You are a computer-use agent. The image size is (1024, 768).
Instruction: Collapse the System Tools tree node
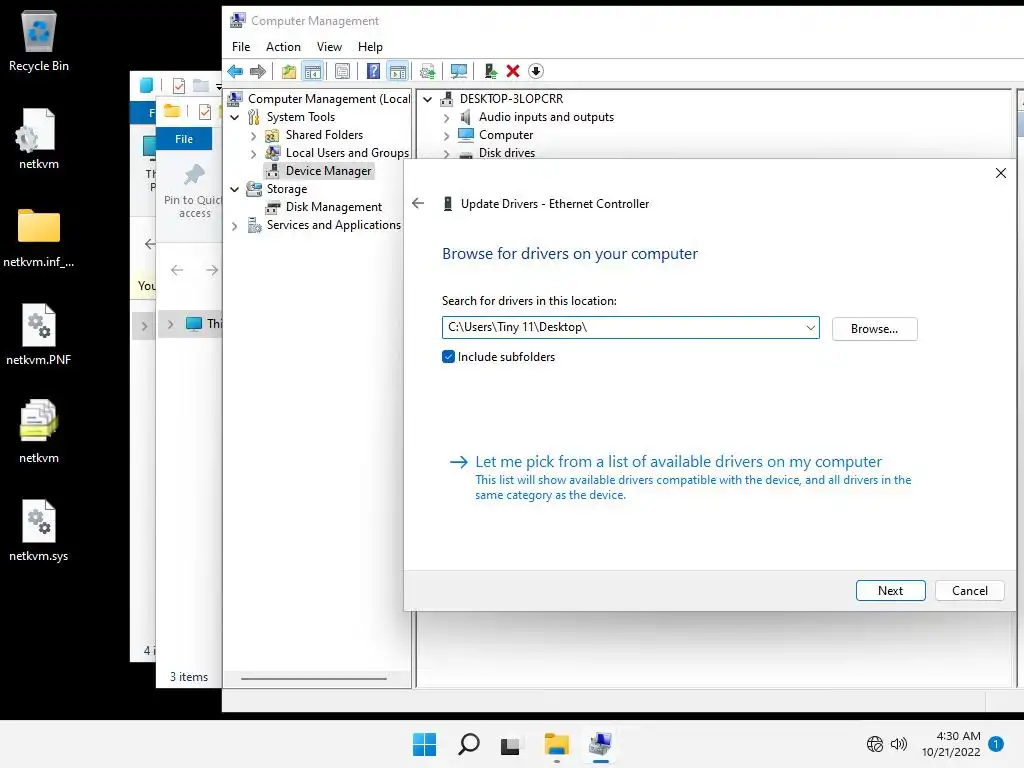click(x=234, y=117)
